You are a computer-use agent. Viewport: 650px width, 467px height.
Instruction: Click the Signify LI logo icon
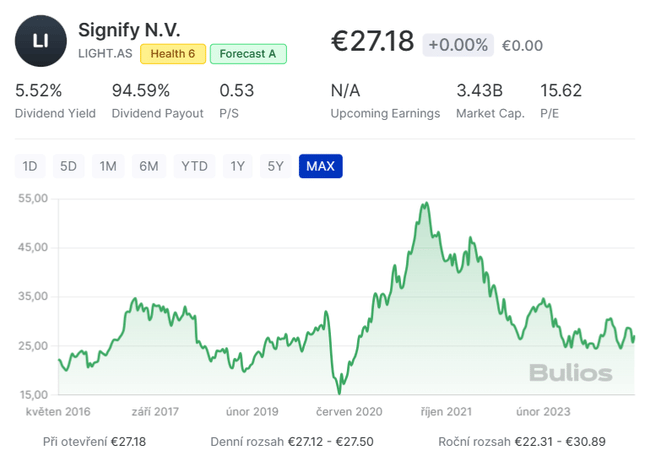point(40,41)
